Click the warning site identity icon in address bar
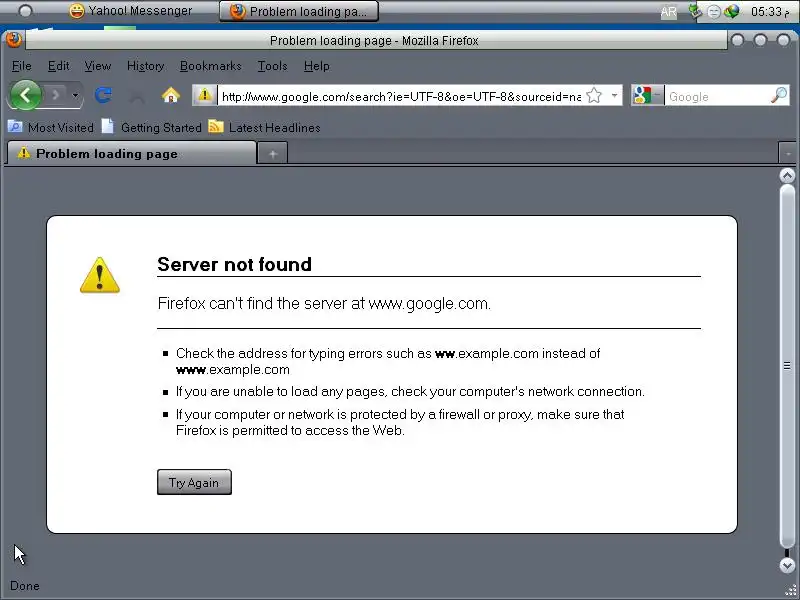Image resolution: width=800 pixels, height=600 pixels. (205, 95)
